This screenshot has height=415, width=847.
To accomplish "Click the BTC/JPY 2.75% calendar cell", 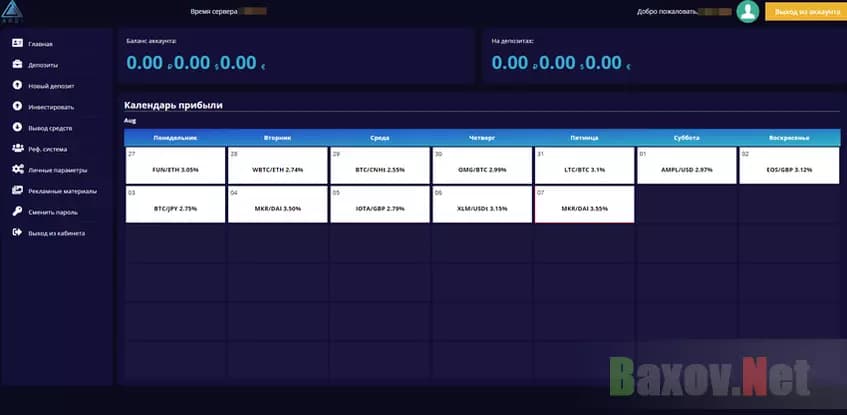I will [x=175, y=204].
